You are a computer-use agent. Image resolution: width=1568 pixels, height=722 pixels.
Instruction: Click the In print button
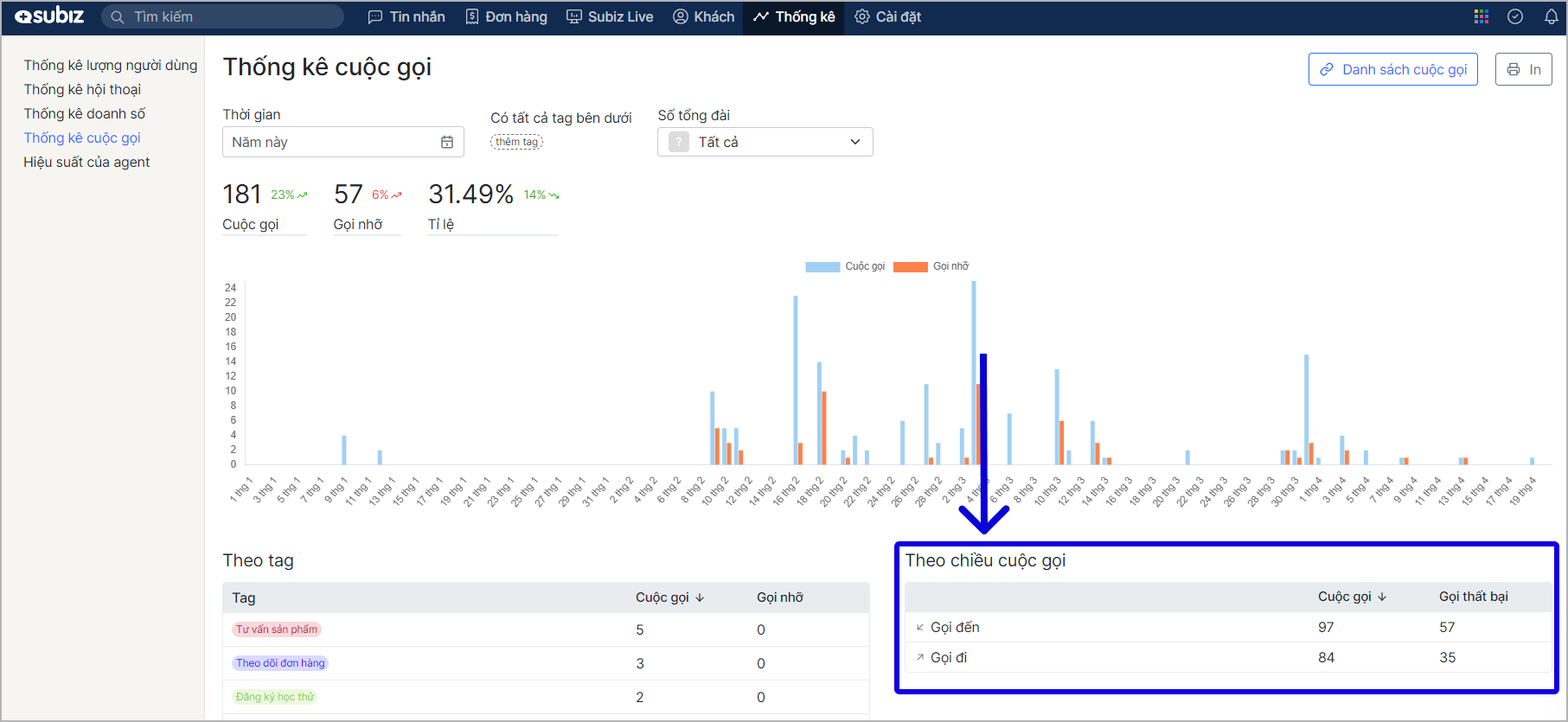click(1523, 69)
